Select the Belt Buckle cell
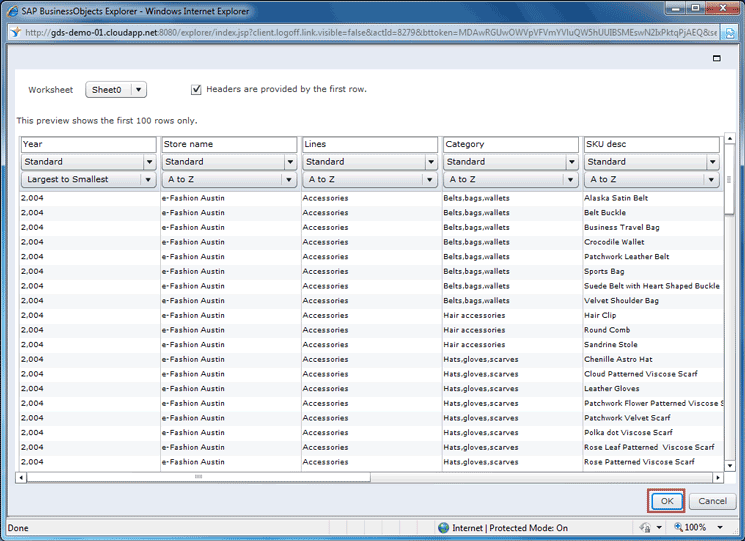The width and height of the screenshot is (745, 541). (605, 213)
